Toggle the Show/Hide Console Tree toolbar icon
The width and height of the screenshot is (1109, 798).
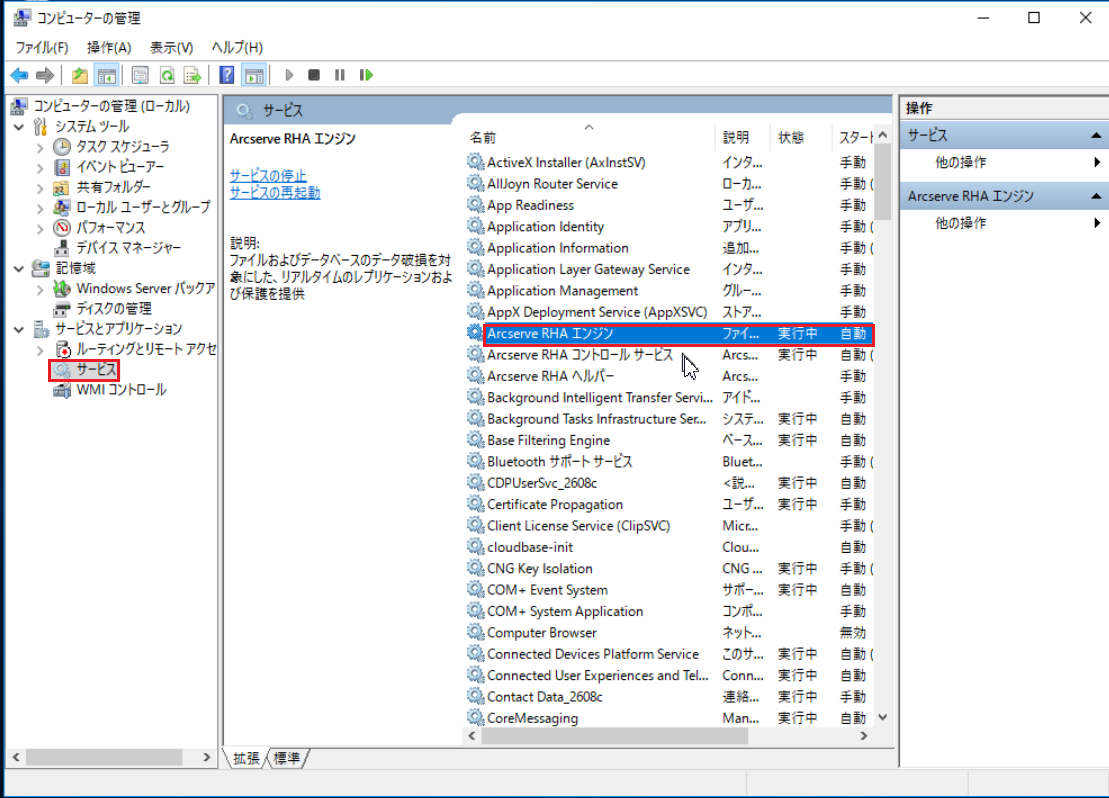point(107,75)
